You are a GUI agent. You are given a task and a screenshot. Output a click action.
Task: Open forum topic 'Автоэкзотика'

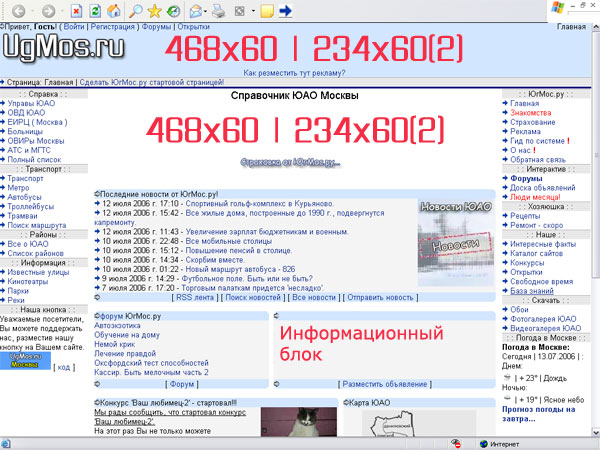[117, 326]
